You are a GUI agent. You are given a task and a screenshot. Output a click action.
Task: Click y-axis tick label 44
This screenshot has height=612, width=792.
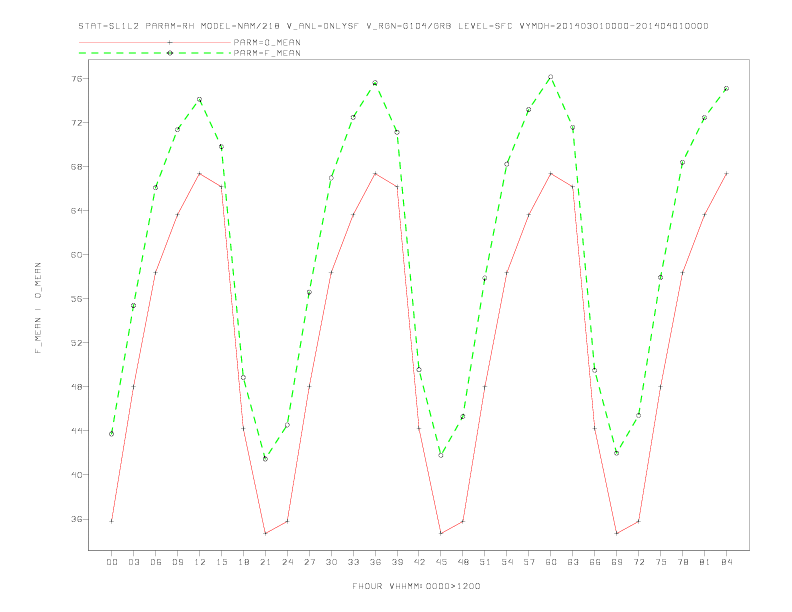tap(79, 431)
